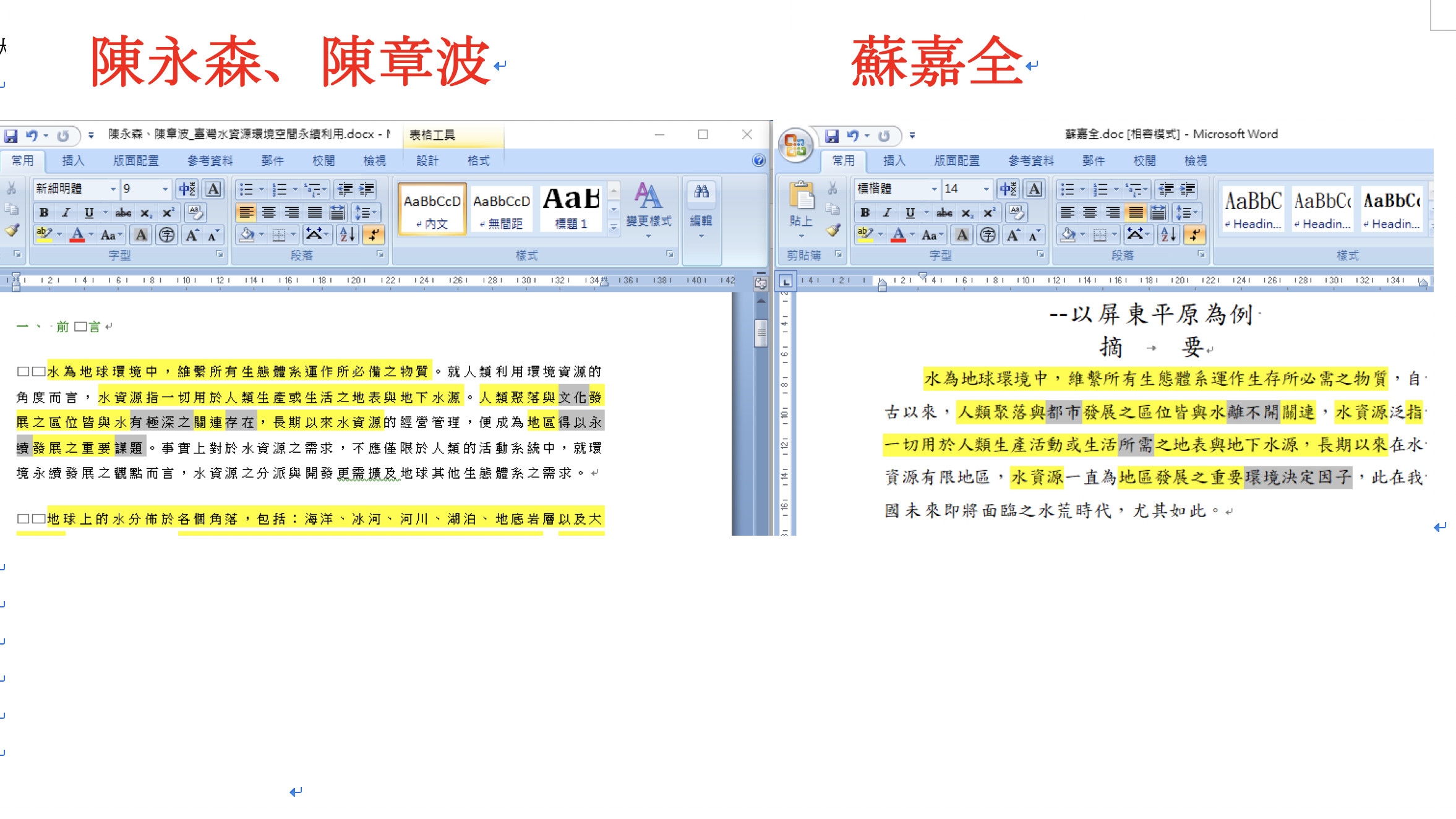The image size is (1456, 819).
Task: Open 校閱 tab in right window
Action: 1145,161
